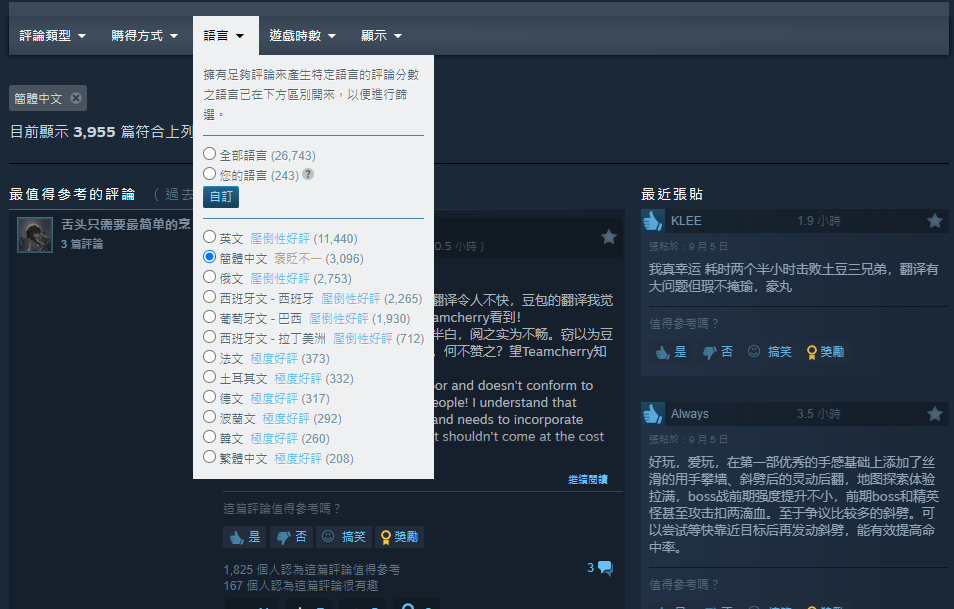Select the 全部語言 radio option
The image size is (954, 609).
210,155
